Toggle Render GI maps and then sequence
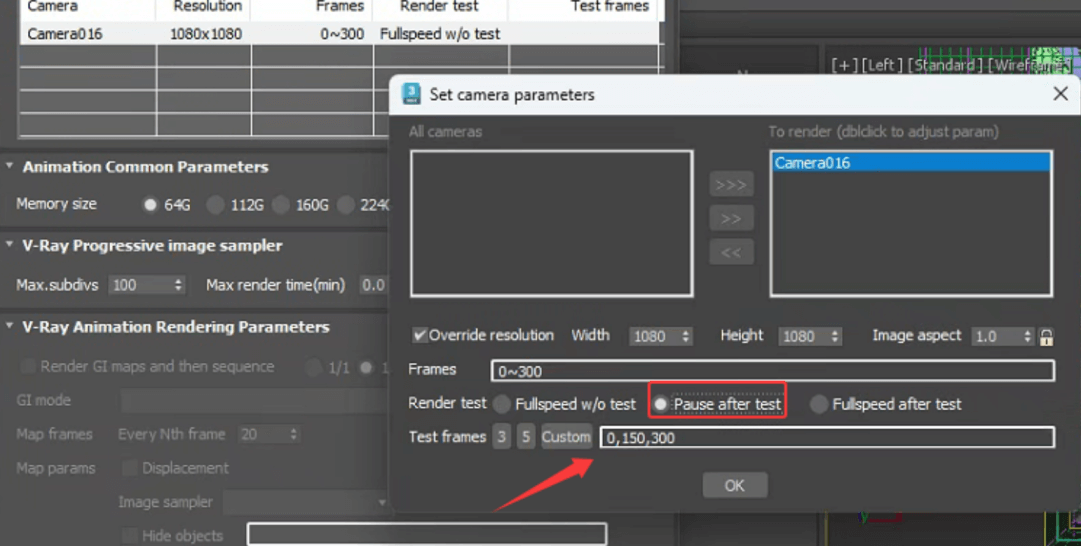1081x546 pixels. click(x=28, y=366)
